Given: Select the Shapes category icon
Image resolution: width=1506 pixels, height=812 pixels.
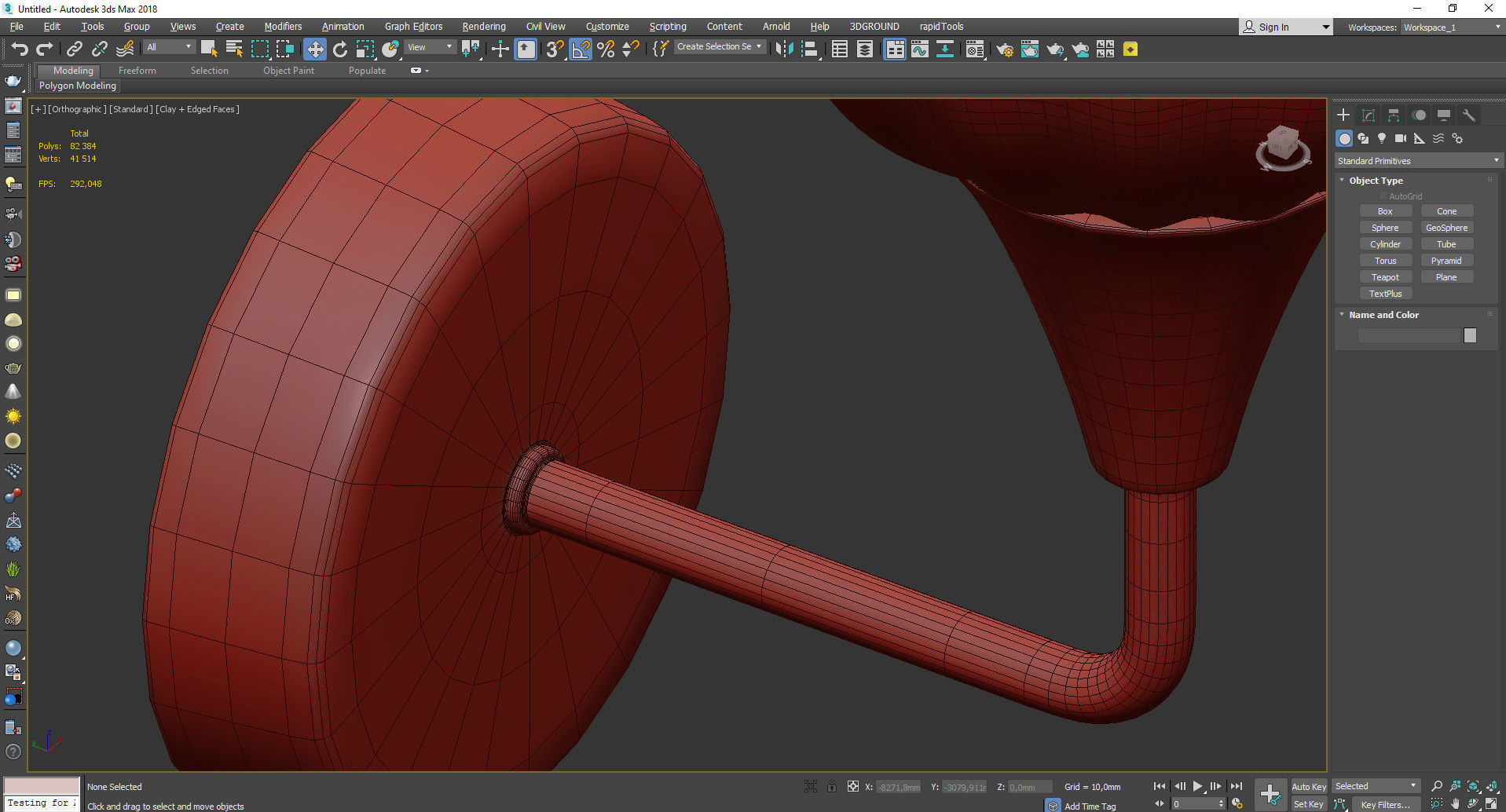Looking at the screenshot, I should tap(1363, 138).
